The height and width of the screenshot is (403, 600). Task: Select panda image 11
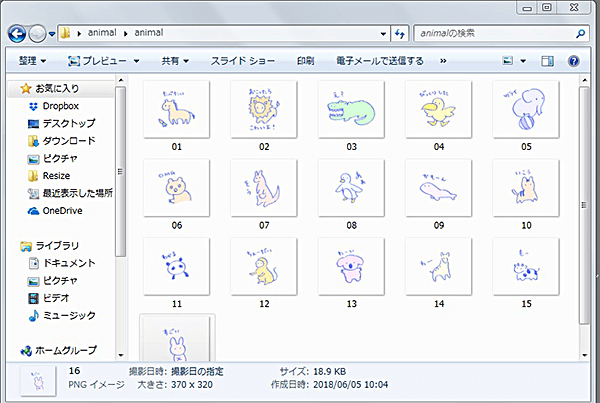(176, 266)
